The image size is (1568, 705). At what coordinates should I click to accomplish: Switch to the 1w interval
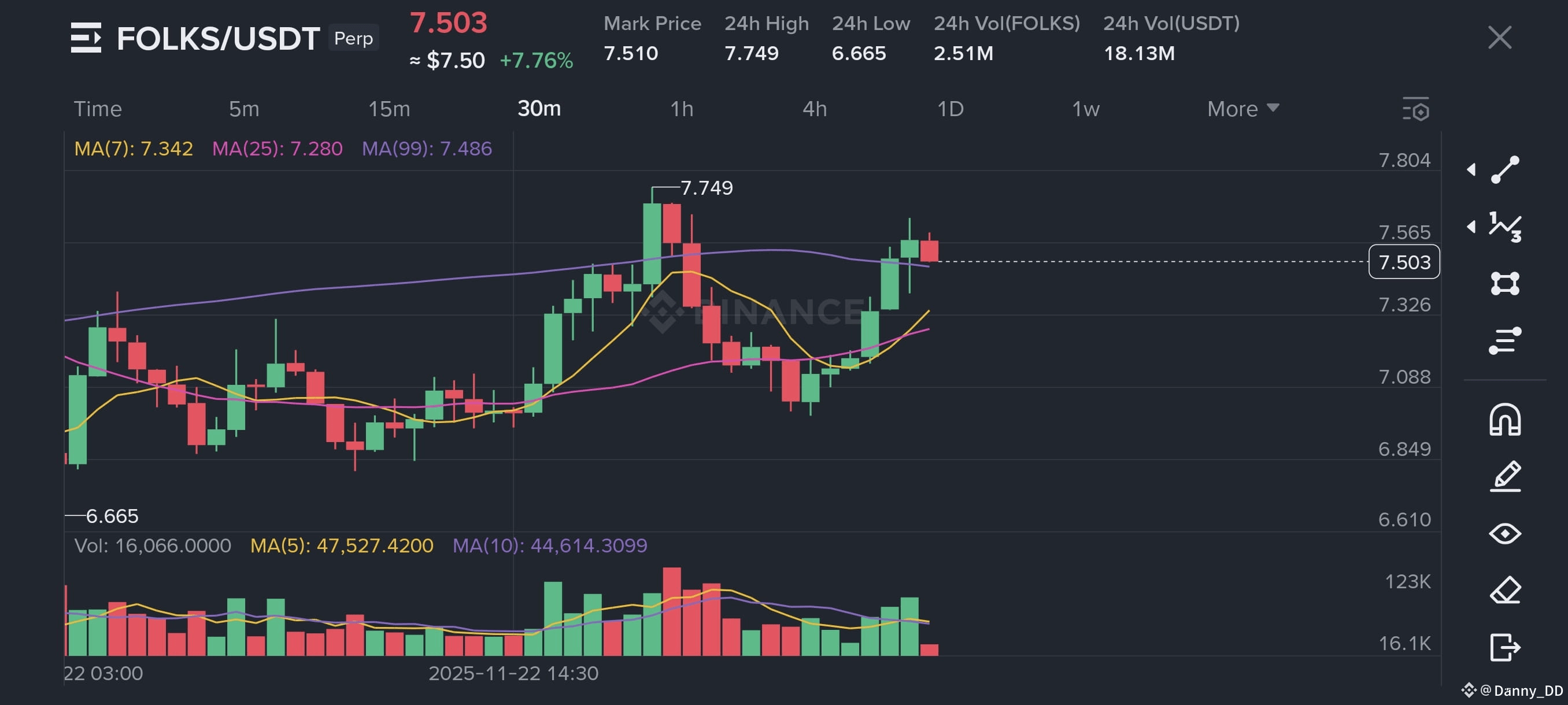tap(1085, 109)
